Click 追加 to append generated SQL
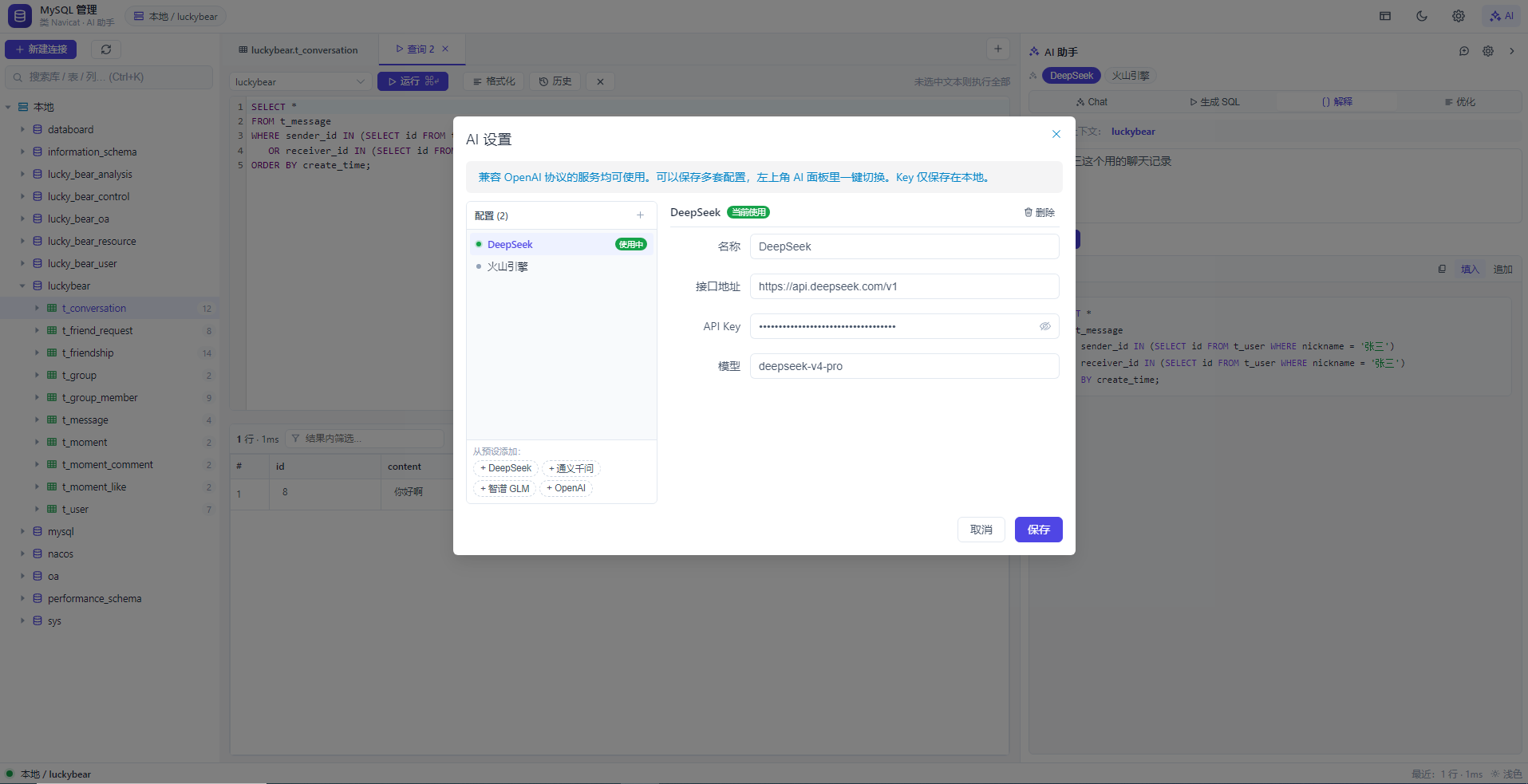The height and width of the screenshot is (784, 1528). tap(1503, 270)
